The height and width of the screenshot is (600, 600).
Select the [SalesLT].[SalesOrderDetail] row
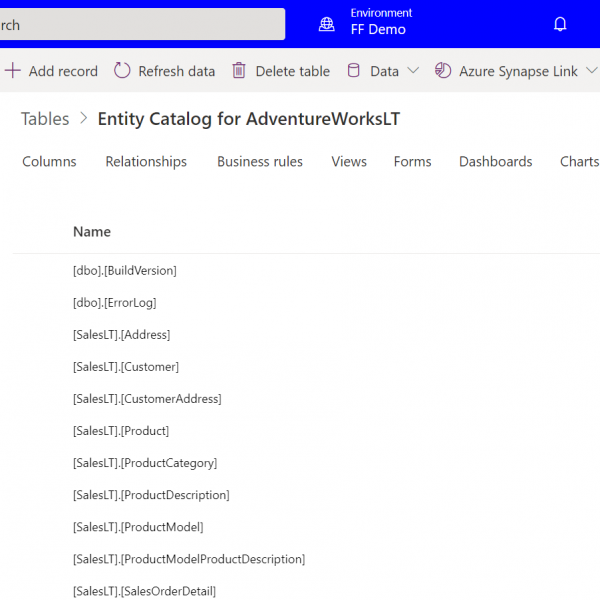point(144,591)
